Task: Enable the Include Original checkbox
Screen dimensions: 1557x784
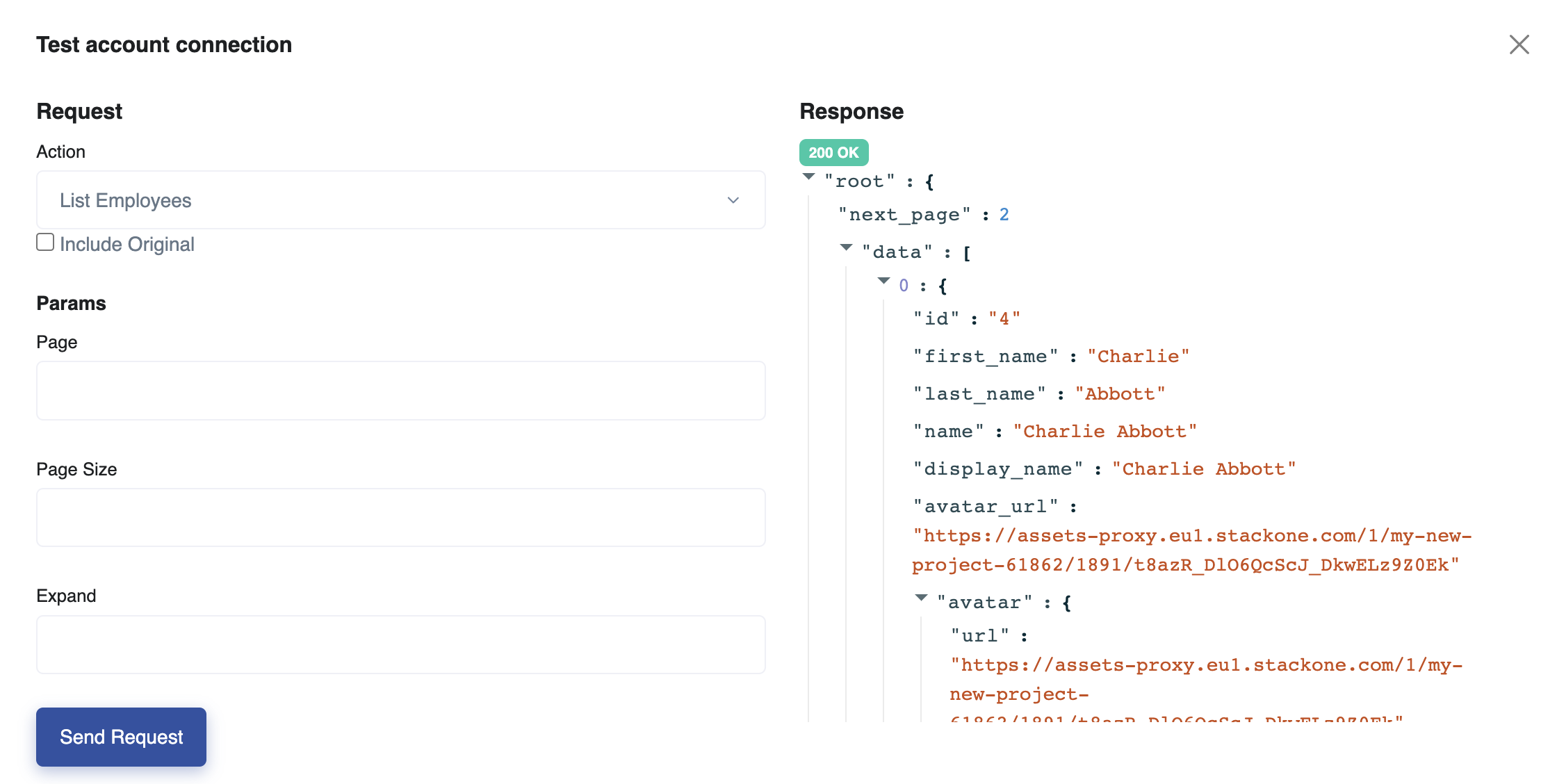Action: click(44, 241)
